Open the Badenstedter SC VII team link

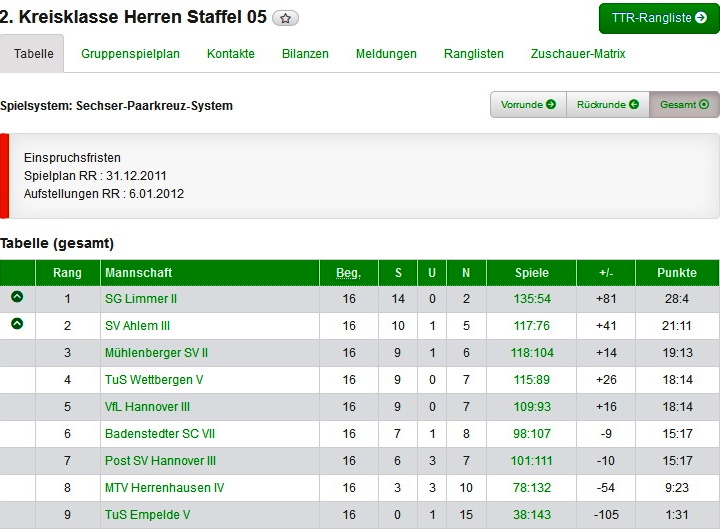[160, 434]
